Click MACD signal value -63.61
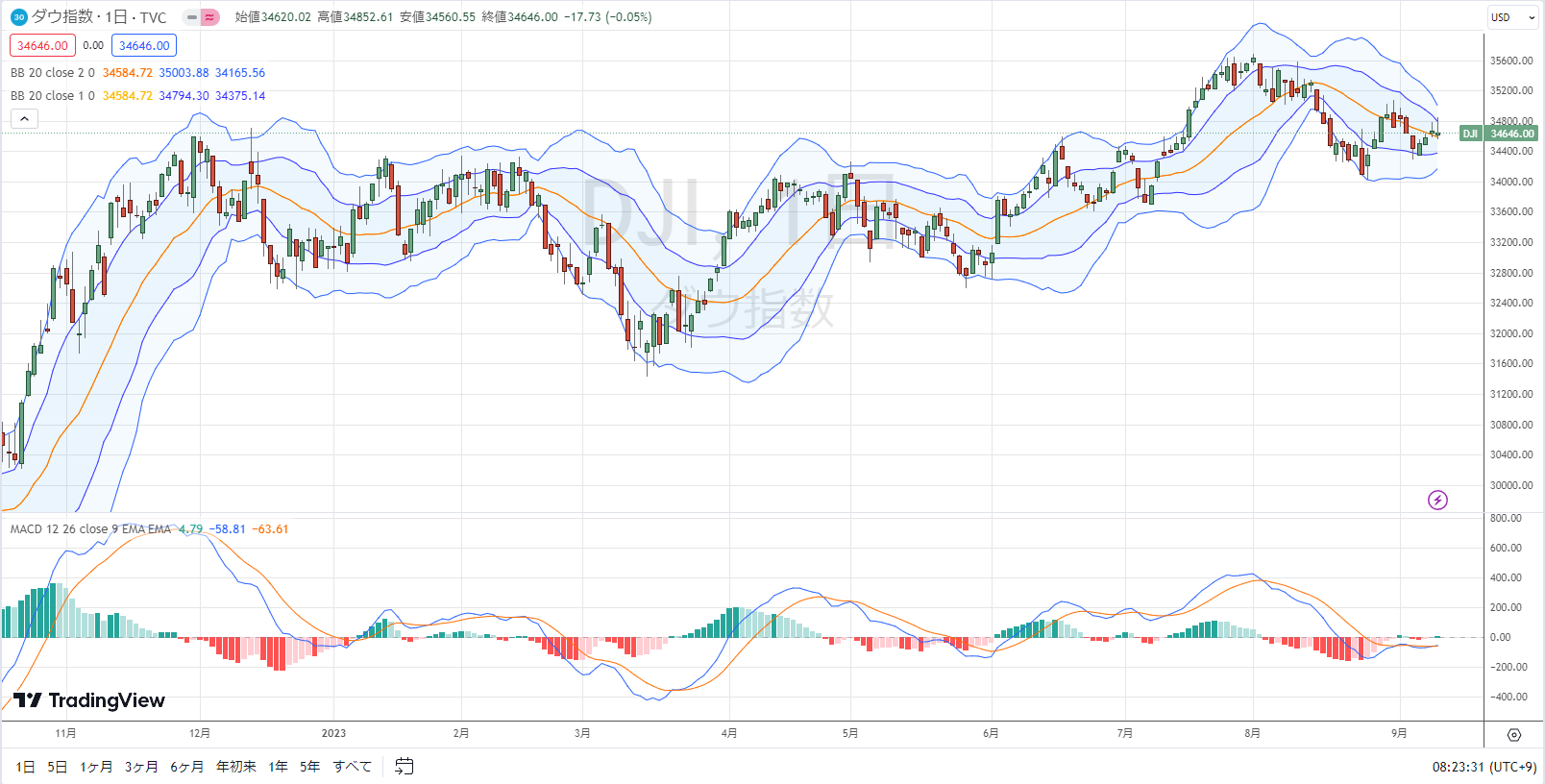1545x784 pixels. pyautogui.click(x=271, y=529)
